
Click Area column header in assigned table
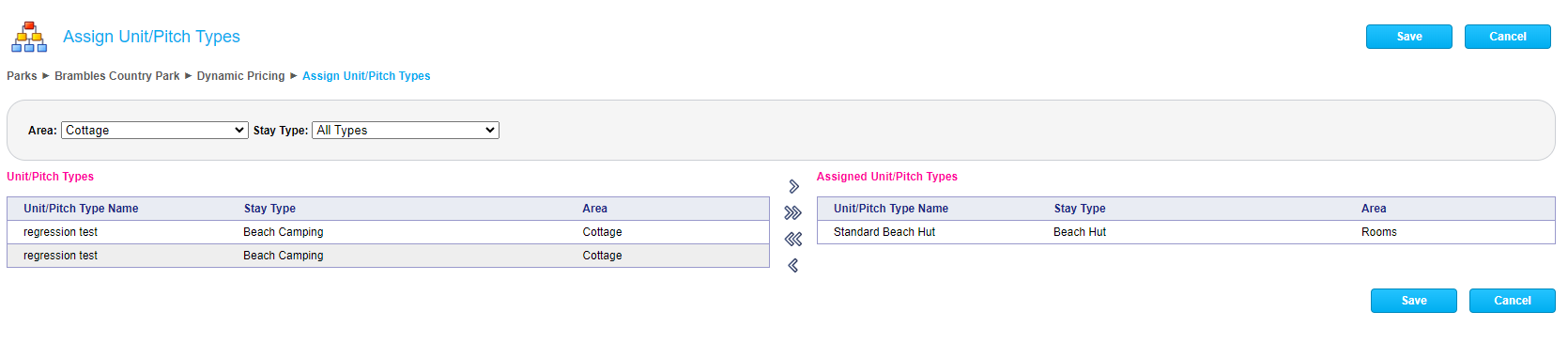(x=1374, y=209)
